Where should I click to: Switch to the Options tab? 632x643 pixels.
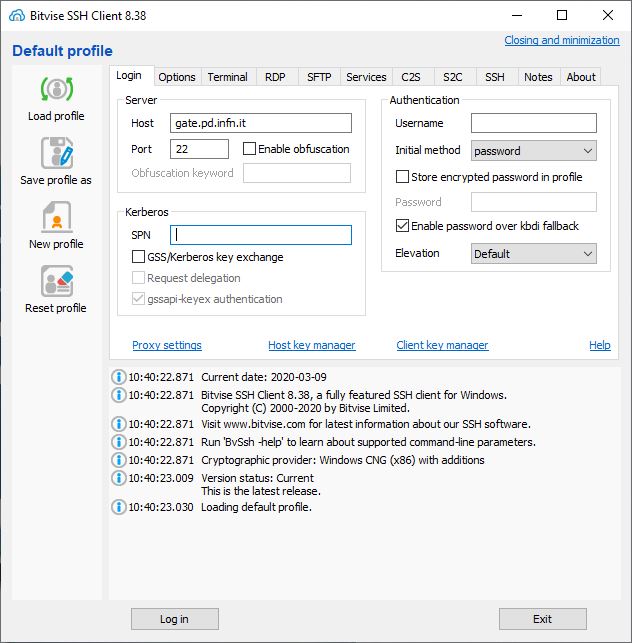[177, 77]
